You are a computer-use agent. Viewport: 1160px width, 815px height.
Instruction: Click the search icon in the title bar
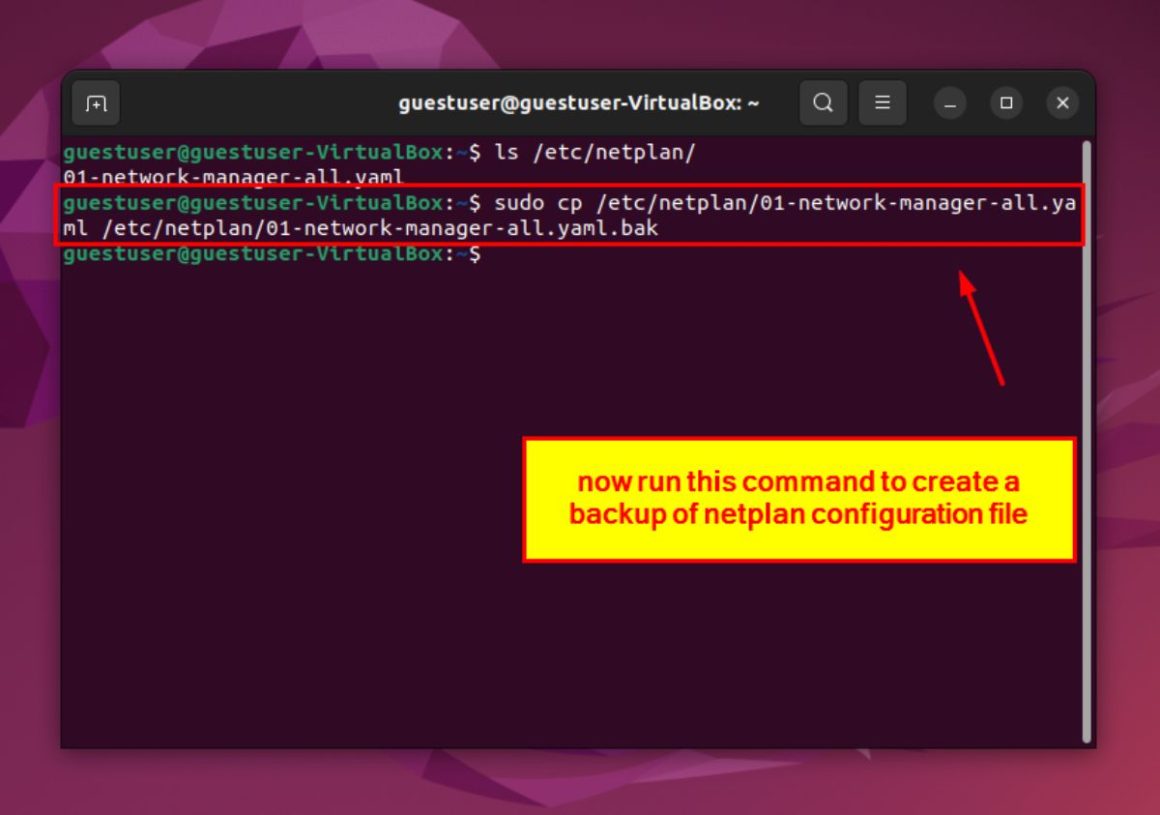(823, 103)
